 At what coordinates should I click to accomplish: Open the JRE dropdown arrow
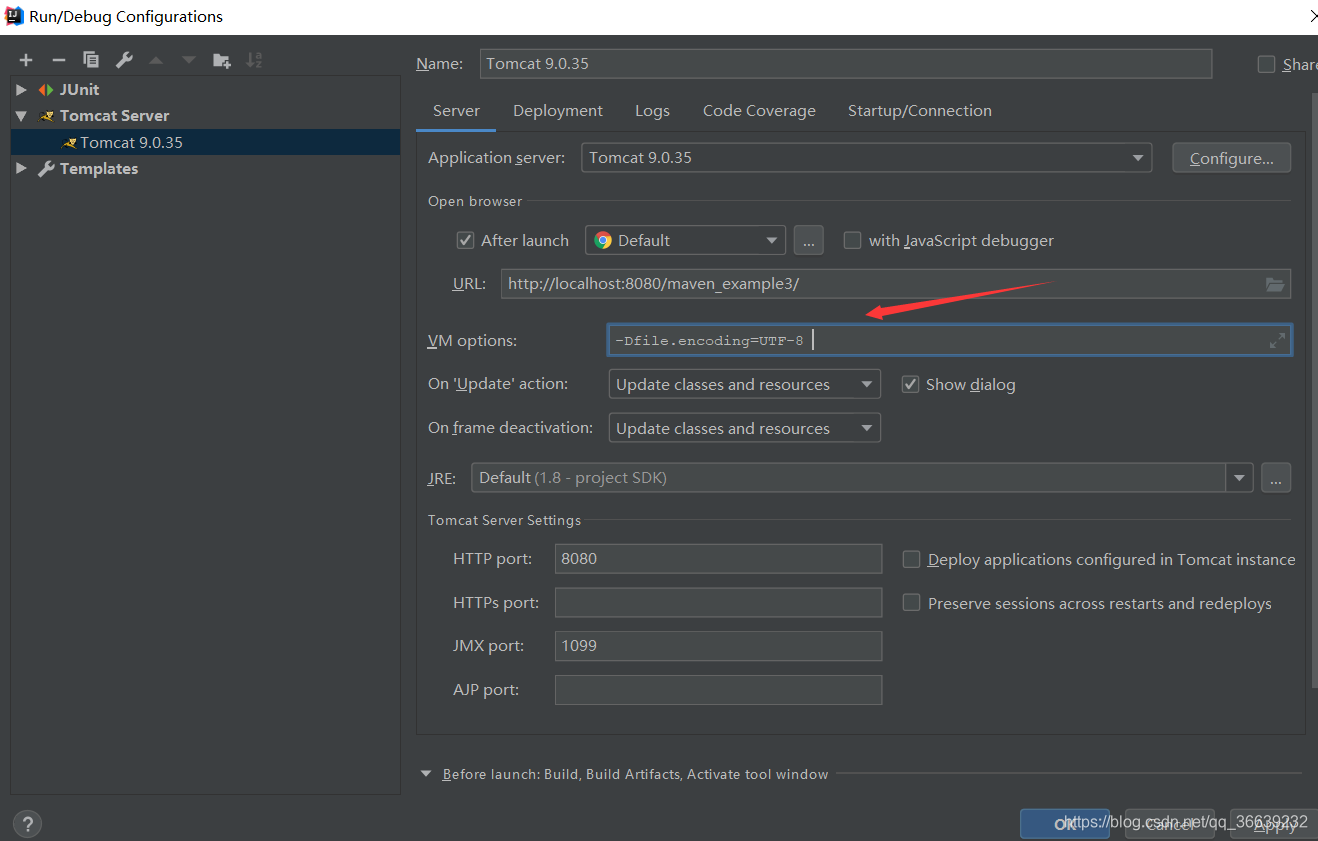coord(1240,478)
